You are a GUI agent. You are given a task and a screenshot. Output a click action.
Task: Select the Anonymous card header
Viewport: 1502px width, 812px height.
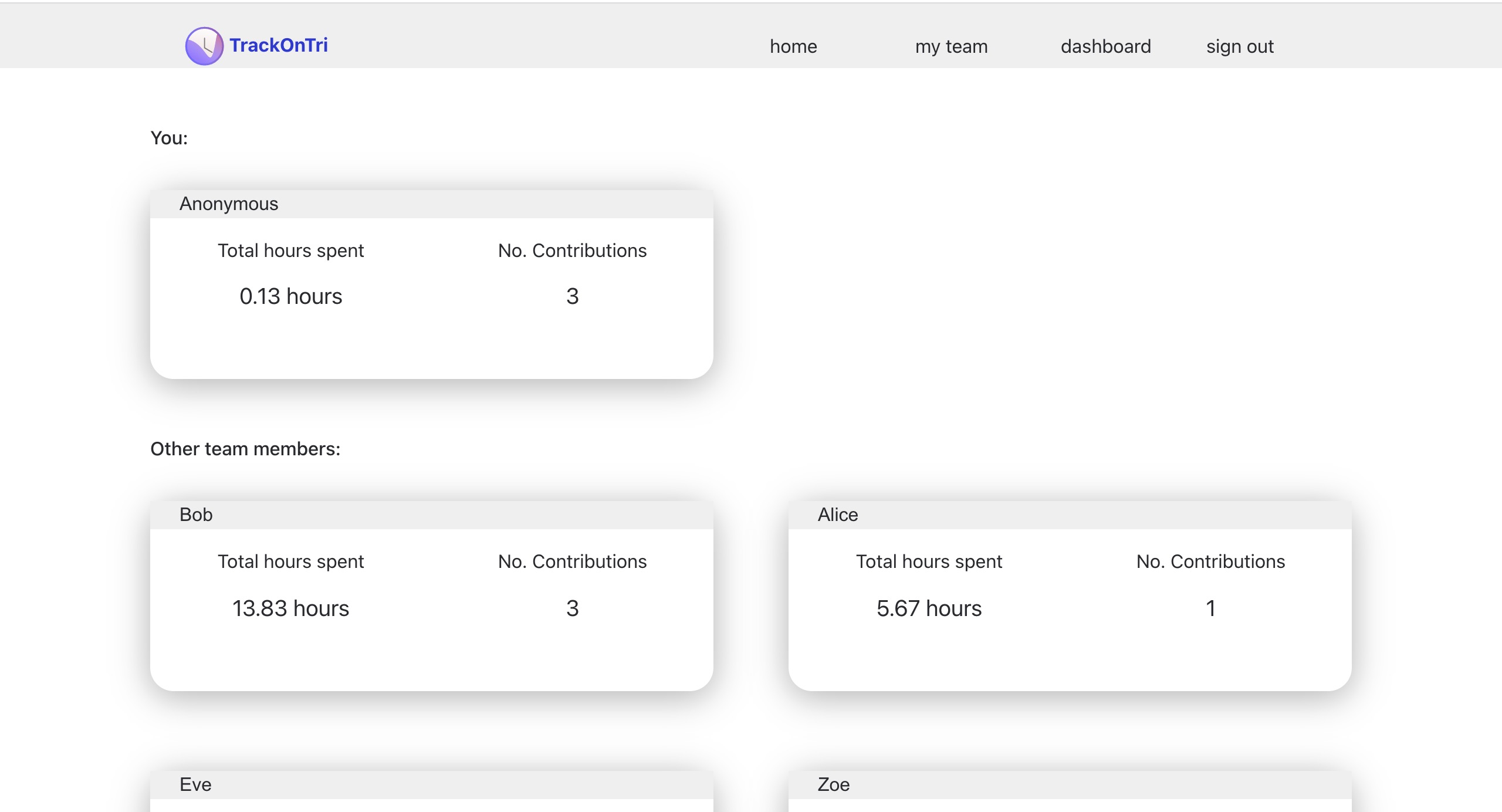coord(229,204)
